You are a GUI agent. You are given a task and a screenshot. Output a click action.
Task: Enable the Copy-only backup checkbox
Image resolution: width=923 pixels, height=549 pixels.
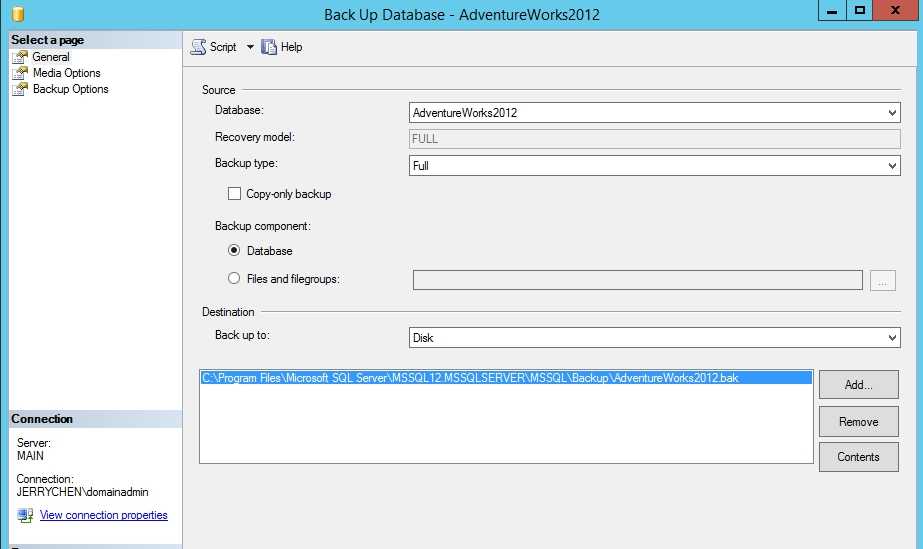(x=234, y=194)
